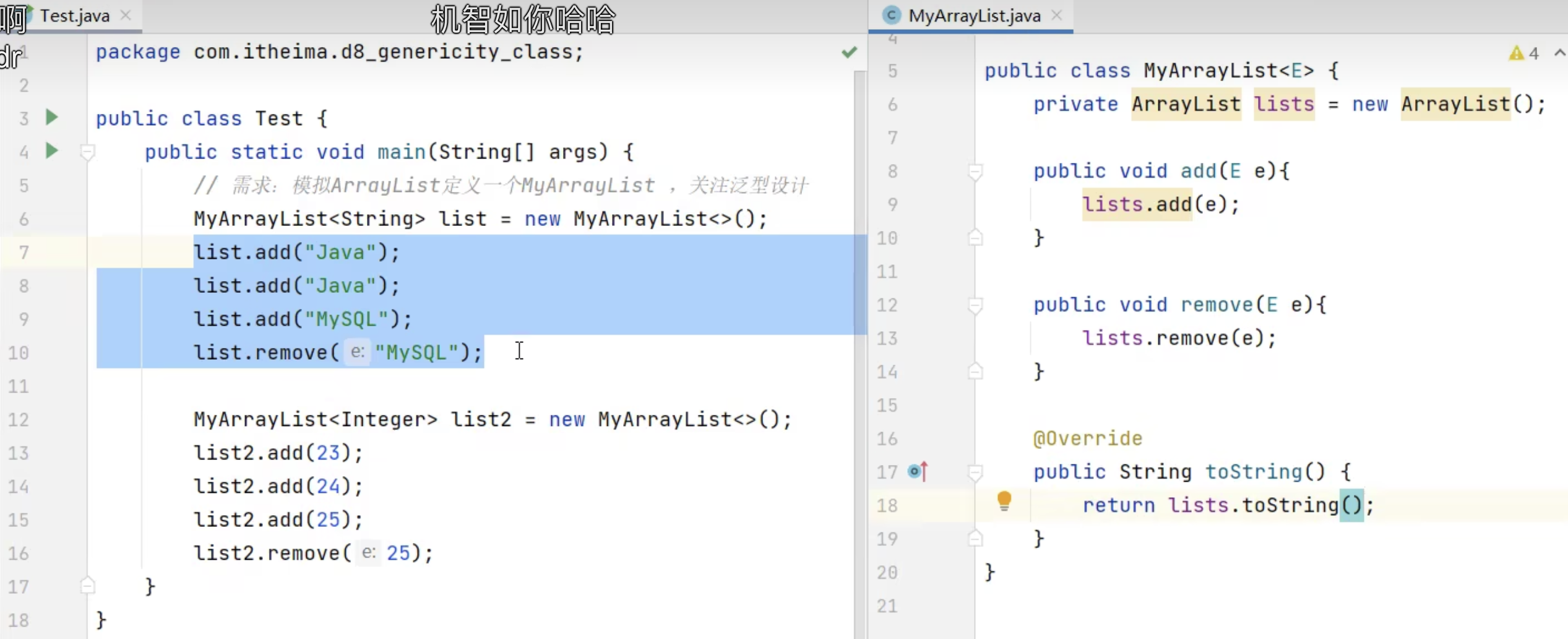Click line number 7 in the Test.java gutter
The width and height of the screenshot is (1568, 639).
[x=24, y=252]
